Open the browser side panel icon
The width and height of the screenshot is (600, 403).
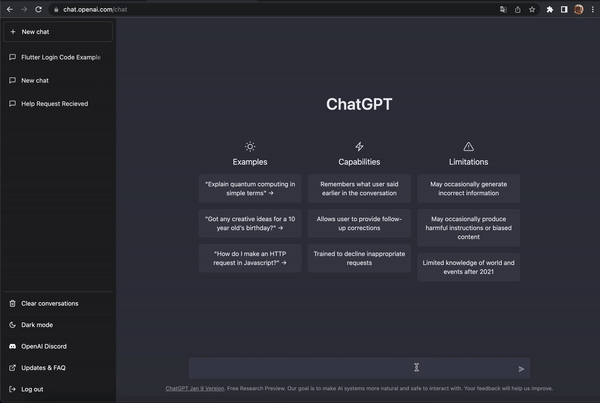(564, 10)
